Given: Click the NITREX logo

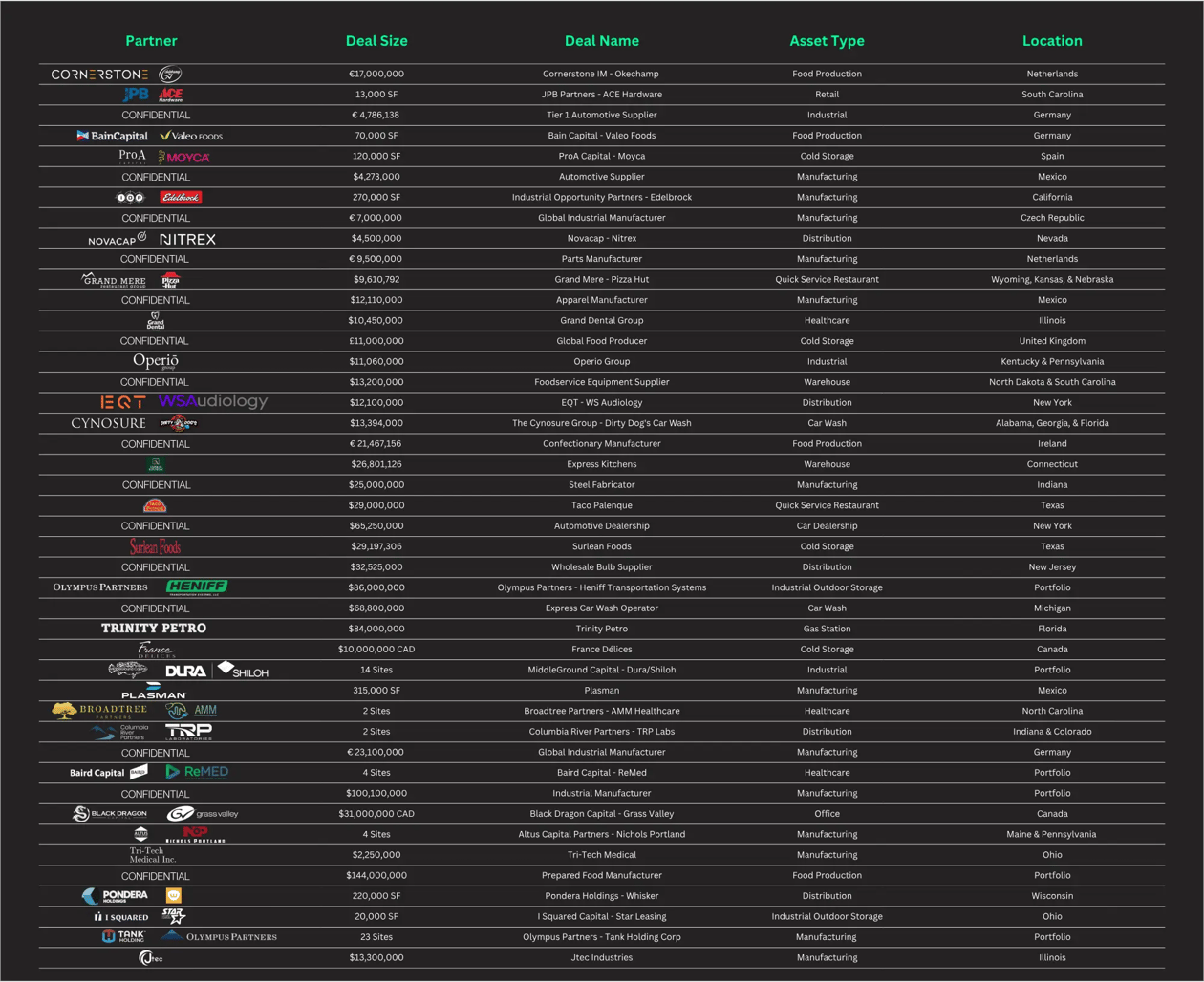Looking at the screenshot, I should click(187, 239).
